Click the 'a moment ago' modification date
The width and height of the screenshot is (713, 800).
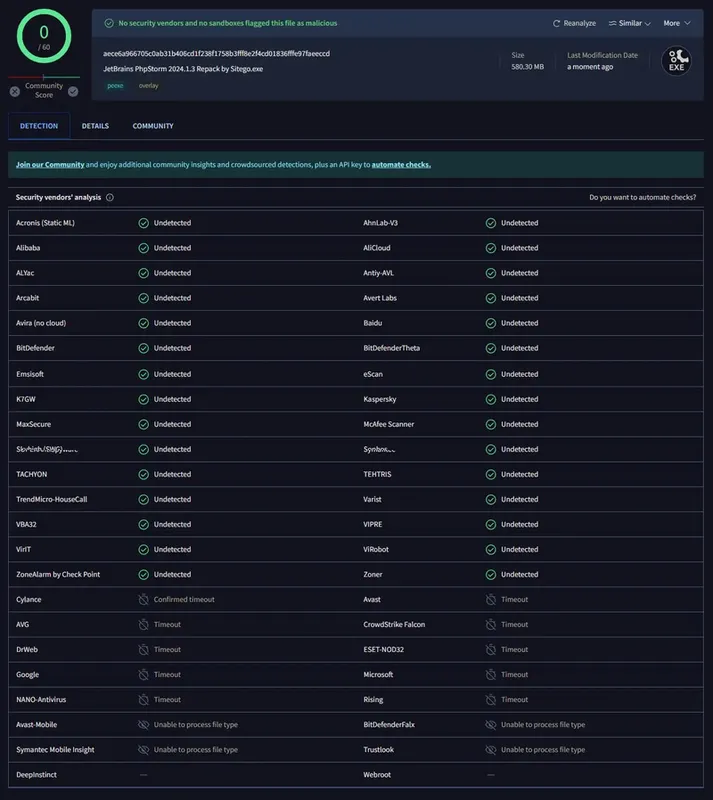click(590, 67)
